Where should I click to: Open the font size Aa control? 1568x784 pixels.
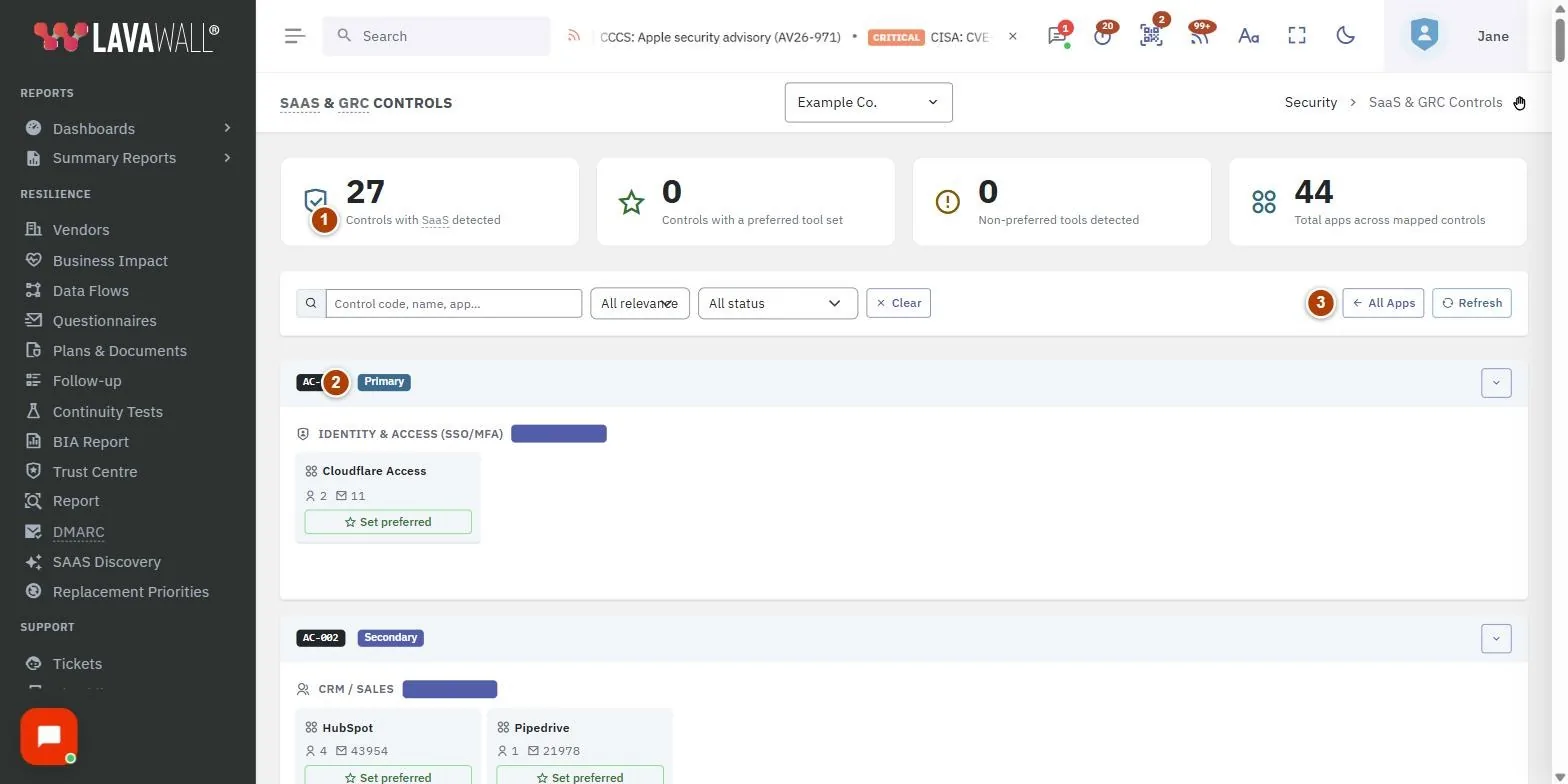pyautogui.click(x=1248, y=36)
